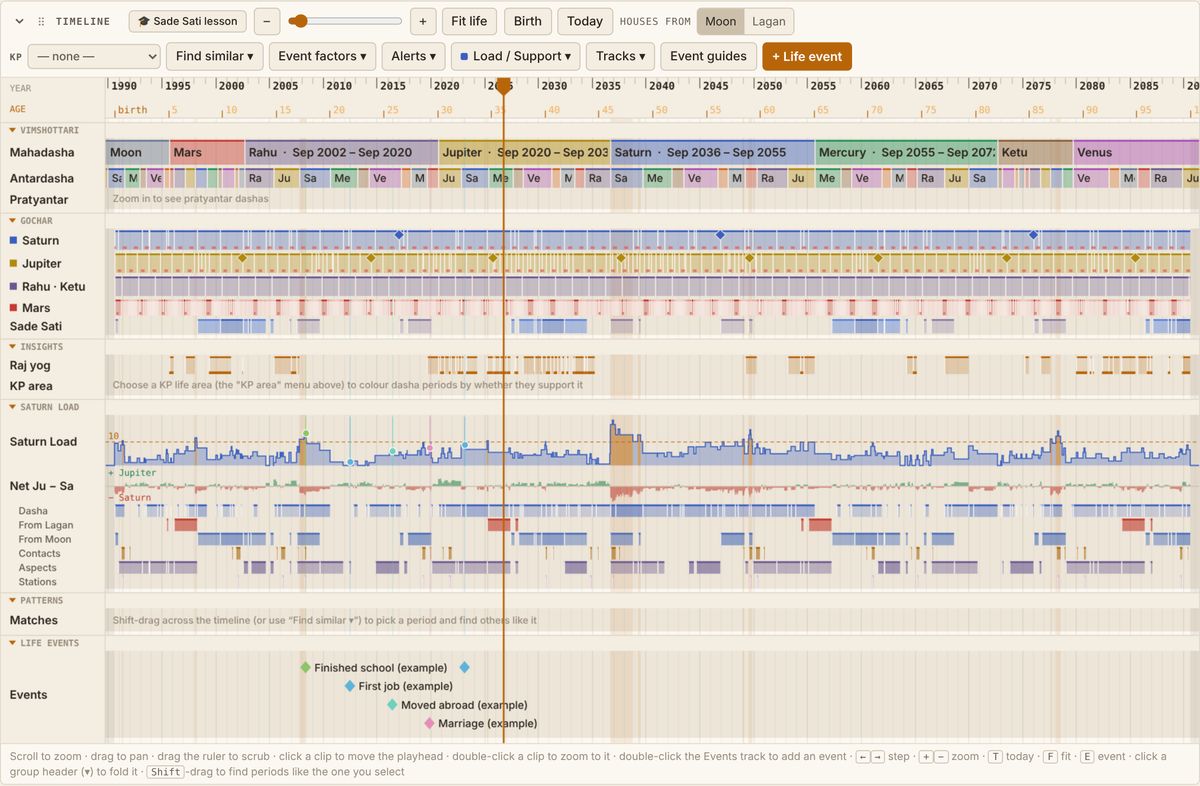
Task: Click the Raj yog track label
Action: pos(30,366)
